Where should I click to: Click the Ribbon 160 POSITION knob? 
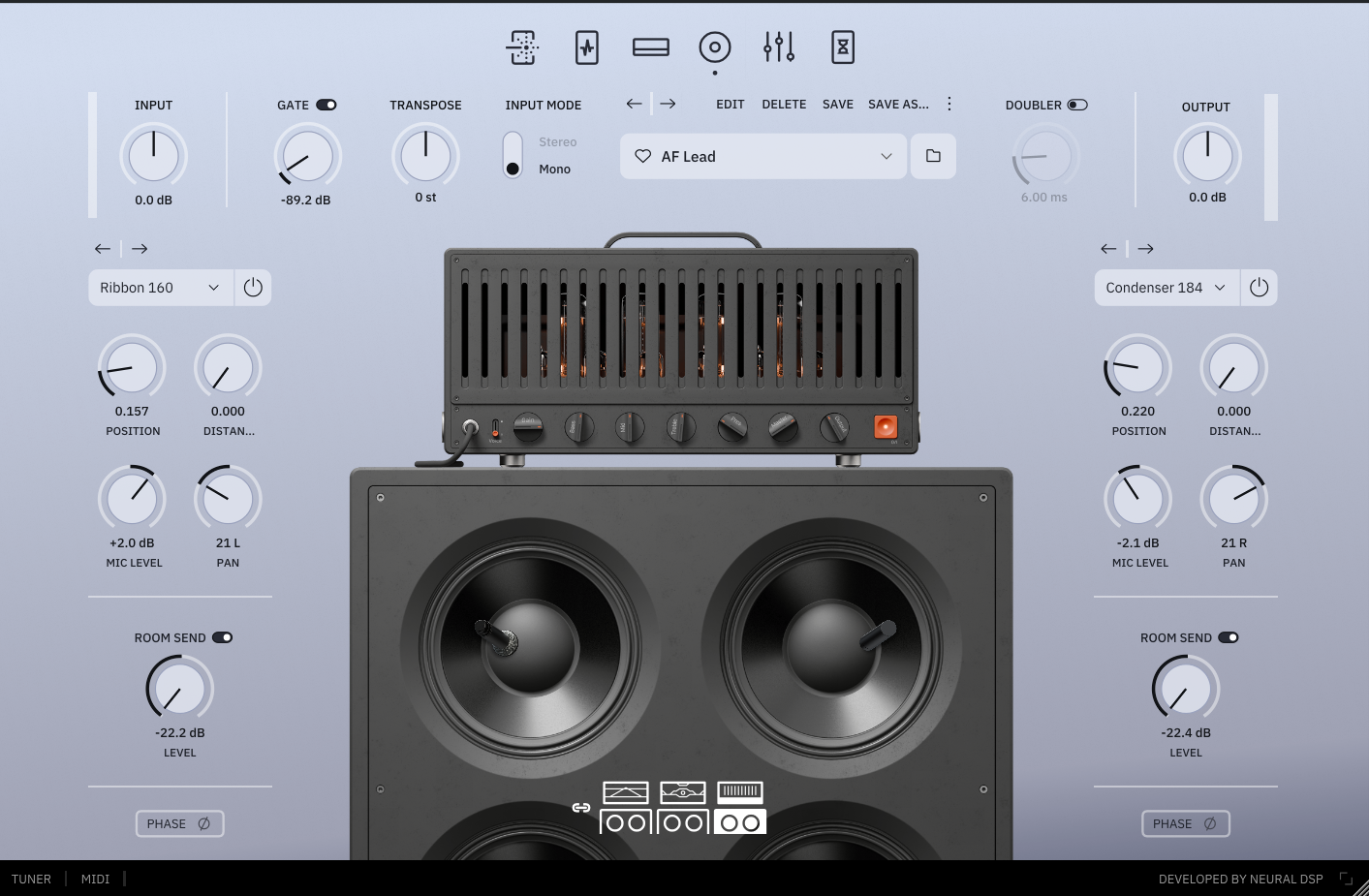pyautogui.click(x=132, y=368)
